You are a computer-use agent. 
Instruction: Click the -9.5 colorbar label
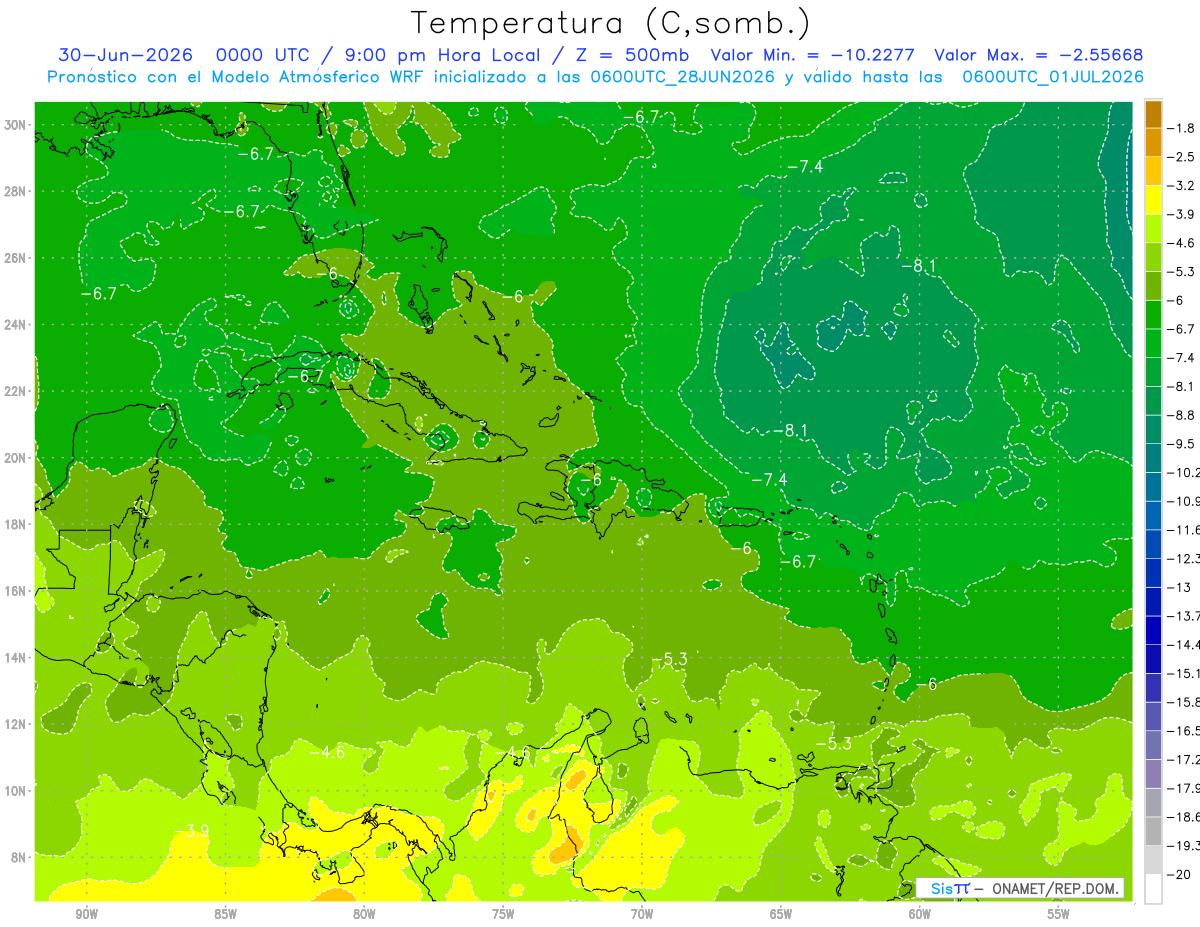tap(1182, 444)
